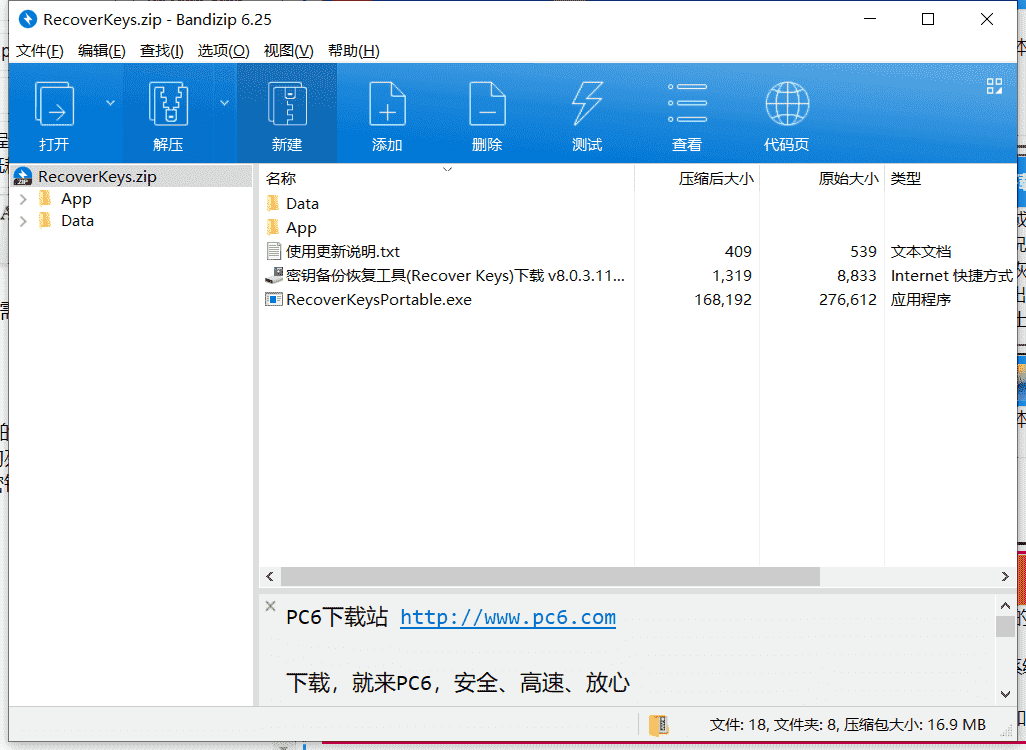Minimize the Bandizip window
Image resolution: width=1026 pixels, height=750 pixels.
pos(870,20)
